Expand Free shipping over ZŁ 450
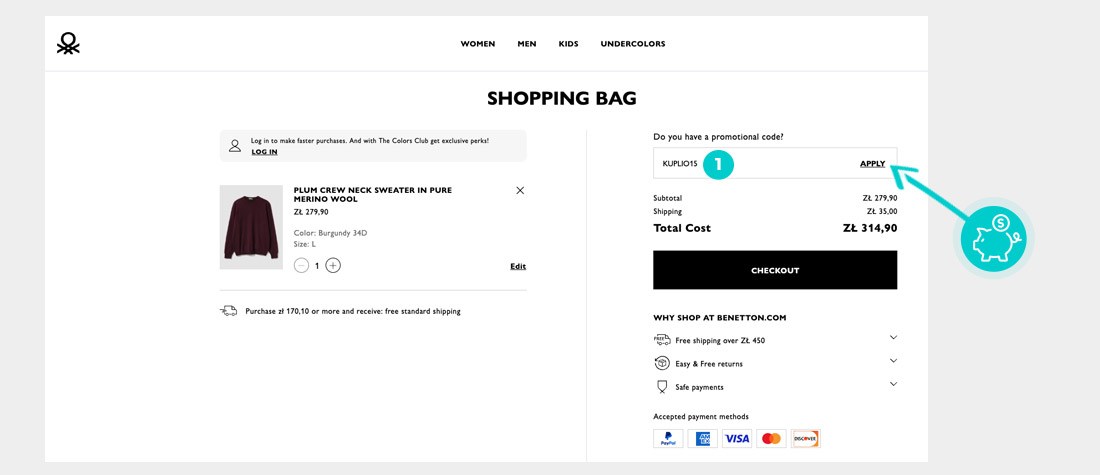Screen dimensions: 1100x475 point(893,338)
